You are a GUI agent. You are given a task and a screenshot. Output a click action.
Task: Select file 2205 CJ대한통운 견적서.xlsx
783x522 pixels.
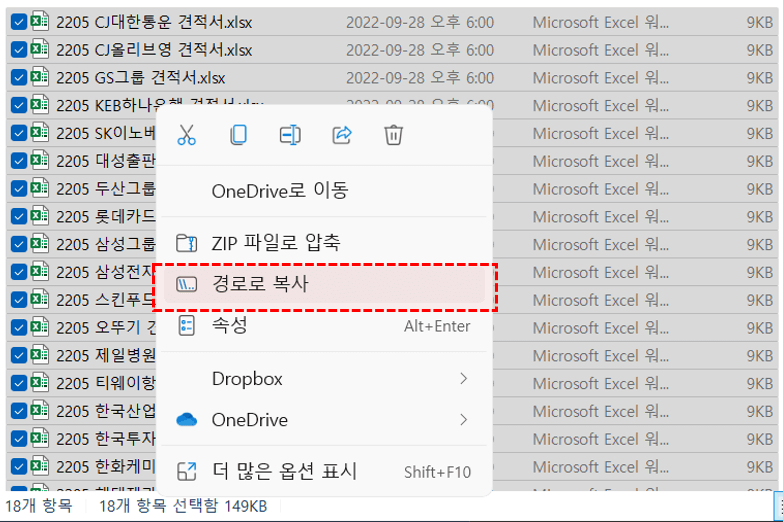click(154, 22)
